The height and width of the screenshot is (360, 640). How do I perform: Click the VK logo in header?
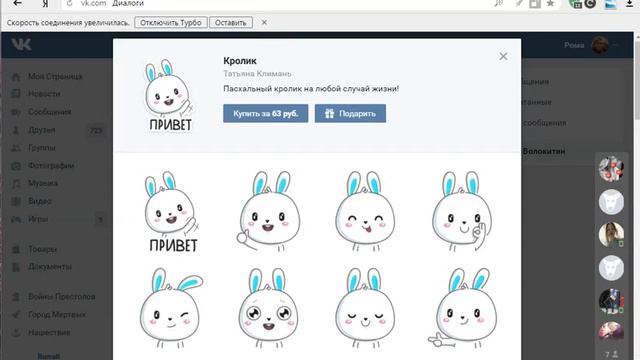tap(21, 44)
